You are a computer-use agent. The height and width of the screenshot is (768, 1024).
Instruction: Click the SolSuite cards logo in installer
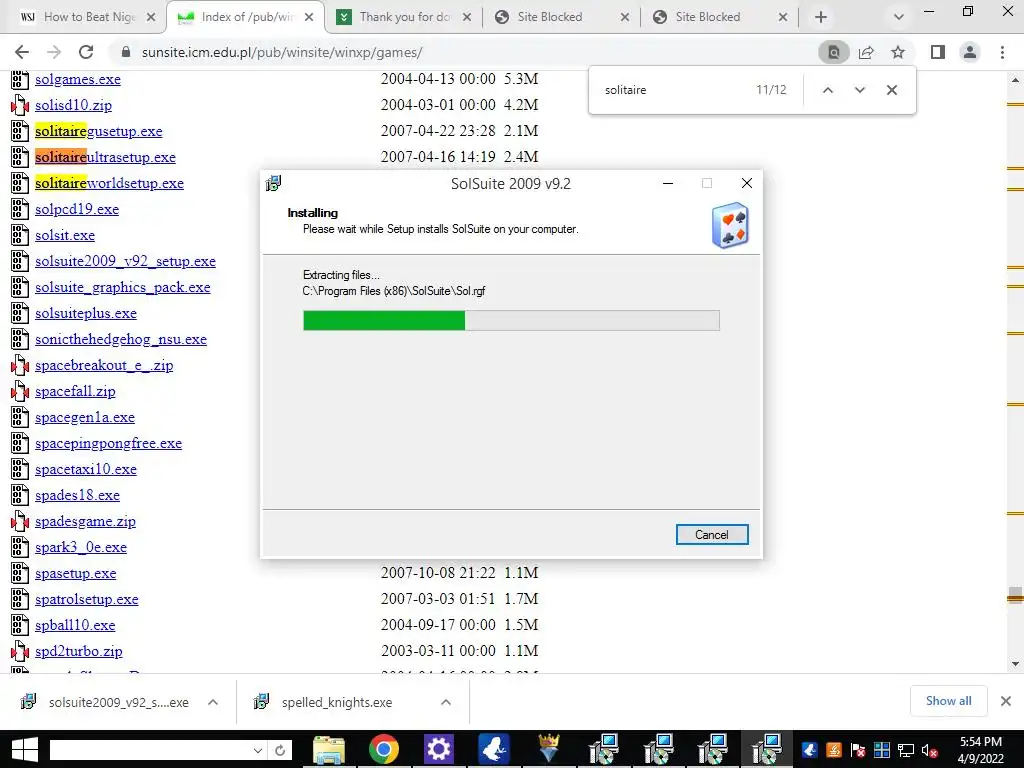point(730,225)
